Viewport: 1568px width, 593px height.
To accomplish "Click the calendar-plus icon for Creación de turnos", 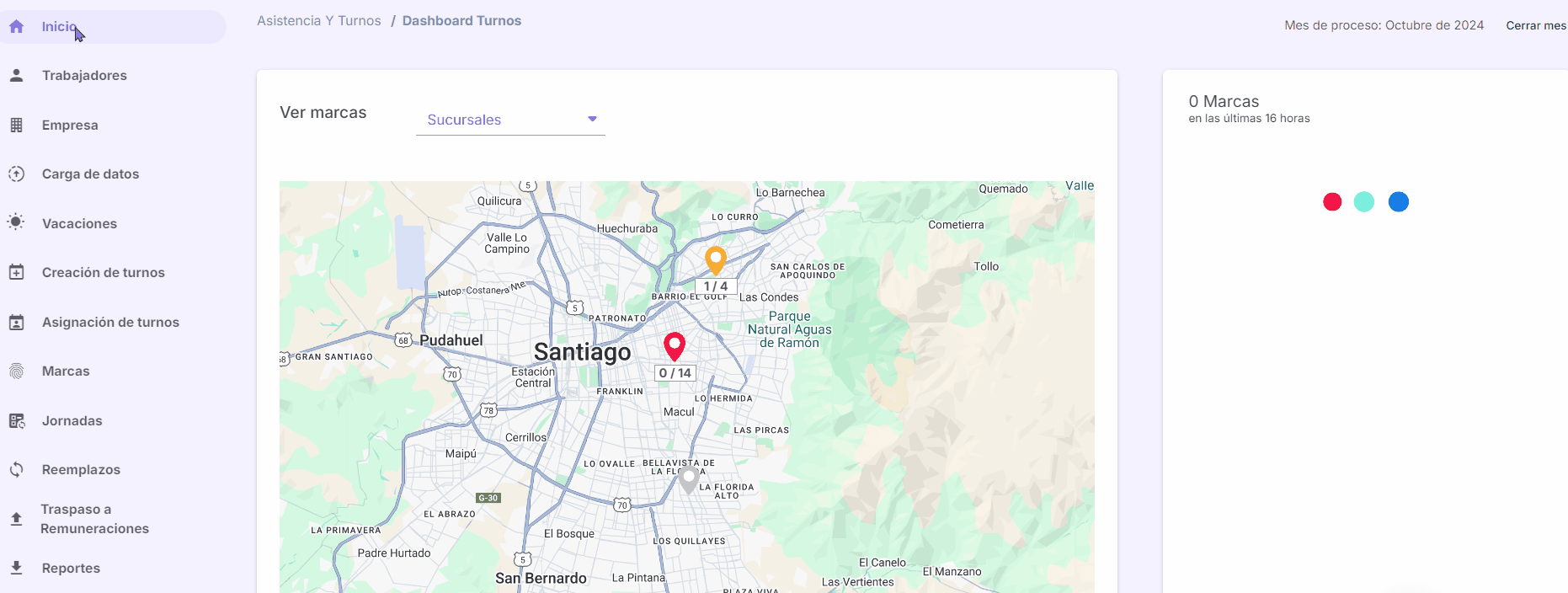I will point(16,272).
